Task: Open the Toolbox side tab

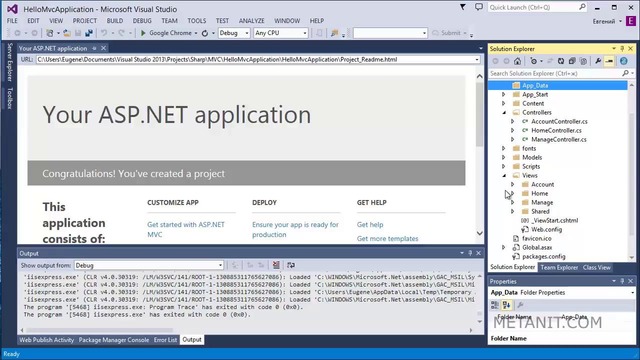Action: pyautogui.click(x=10, y=98)
